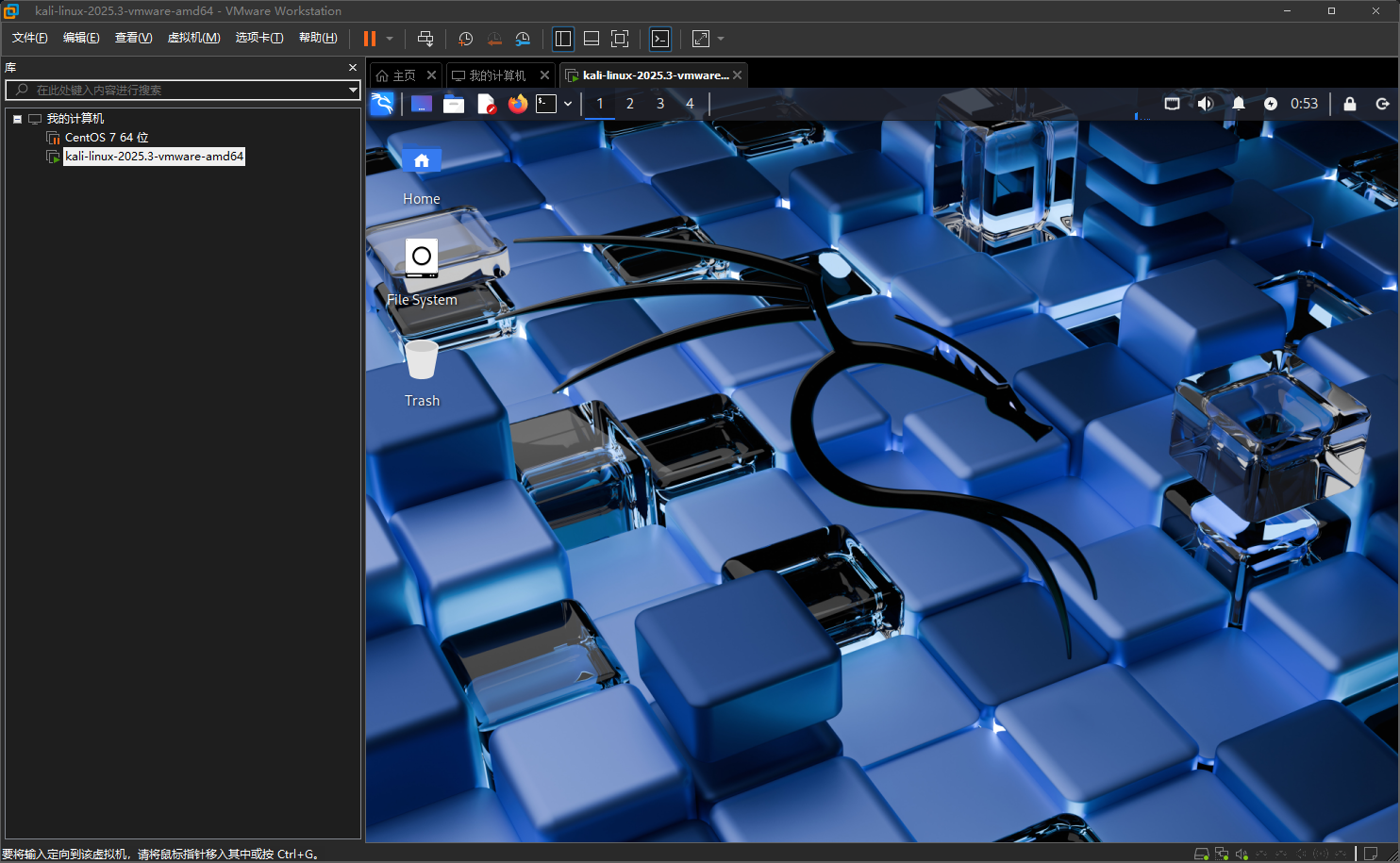The height and width of the screenshot is (863, 1400).
Task: Toggle the console view button
Action: pyautogui.click(x=660, y=39)
